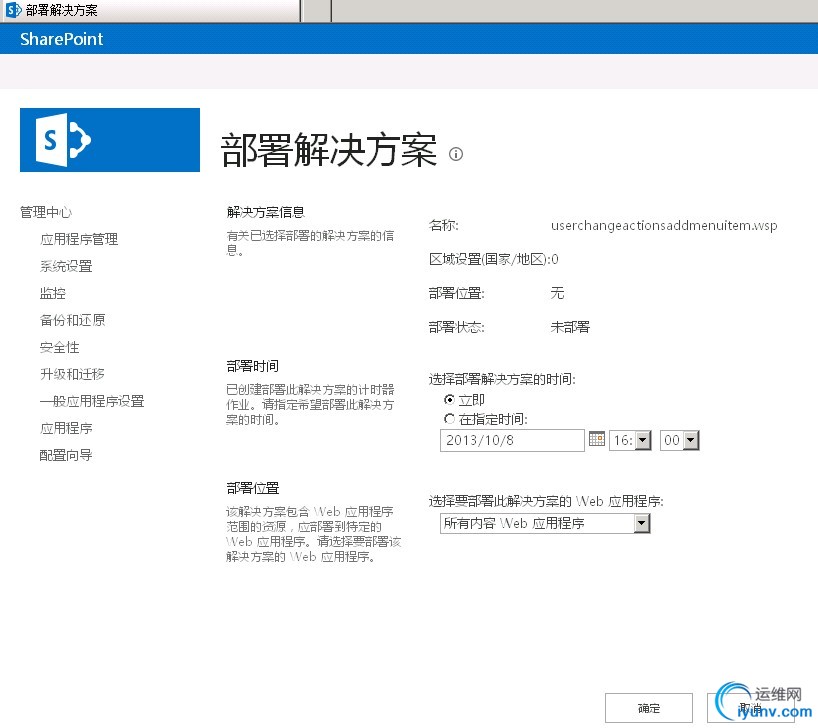Click the 名称: field label
Screen dimensions: 818x728
coord(443,225)
